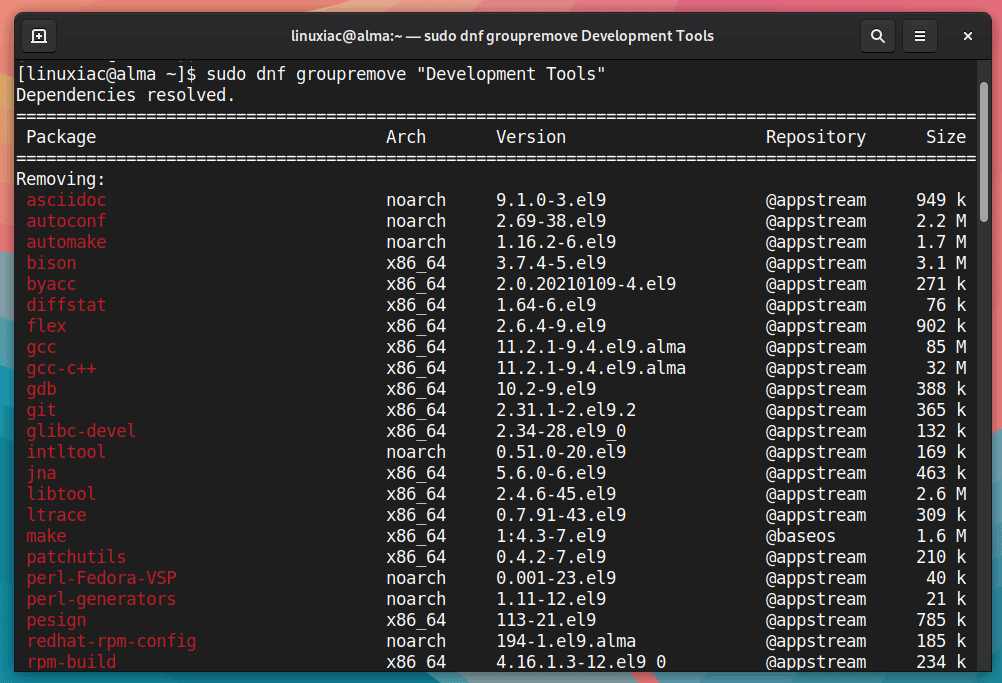1002x683 pixels.
Task: Click the 463 k size value
Action: [x=941, y=473]
